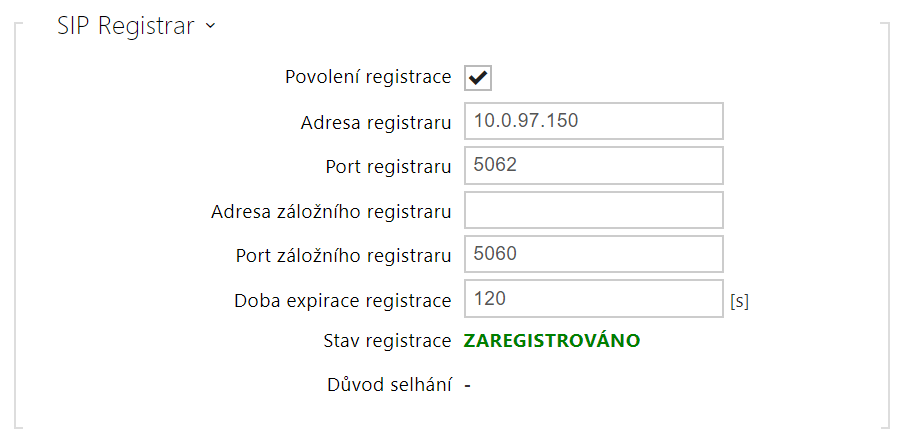Image resolution: width=900 pixels, height=442 pixels.
Task: Click the Povolení registrace label
Action: pyautogui.click(x=368, y=77)
